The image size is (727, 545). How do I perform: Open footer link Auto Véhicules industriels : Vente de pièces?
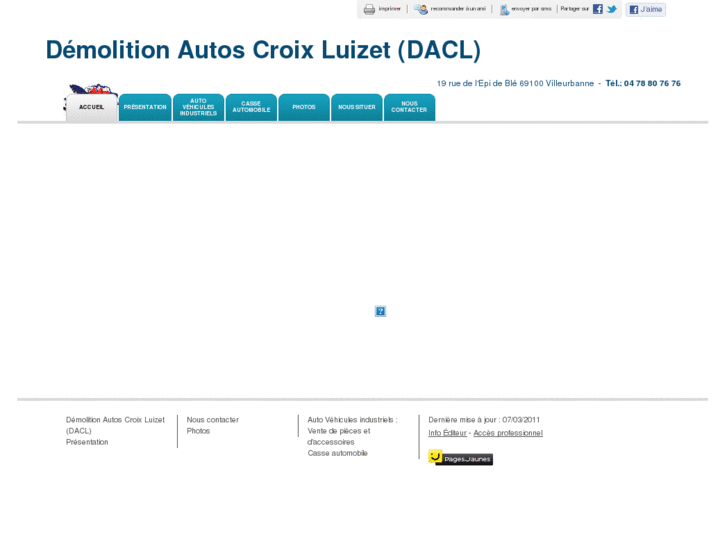coord(352,431)
